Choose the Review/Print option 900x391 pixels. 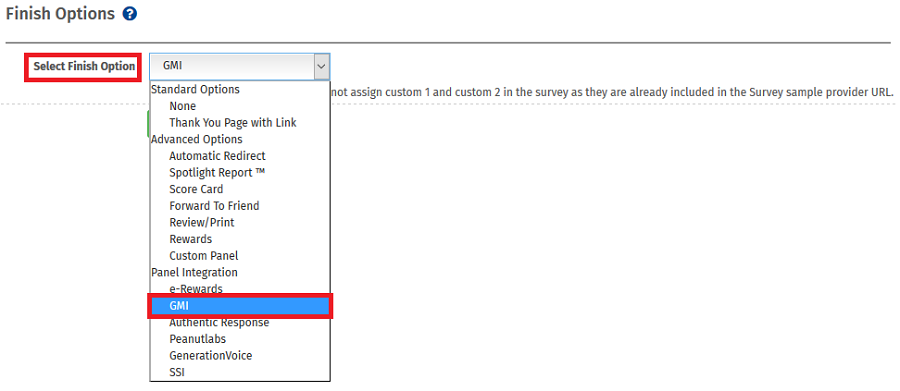coord(240,223)
